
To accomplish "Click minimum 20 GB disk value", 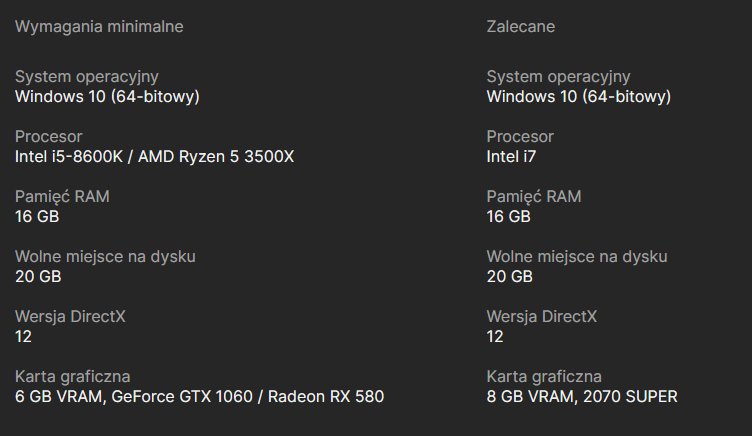I will coord(38,277).
